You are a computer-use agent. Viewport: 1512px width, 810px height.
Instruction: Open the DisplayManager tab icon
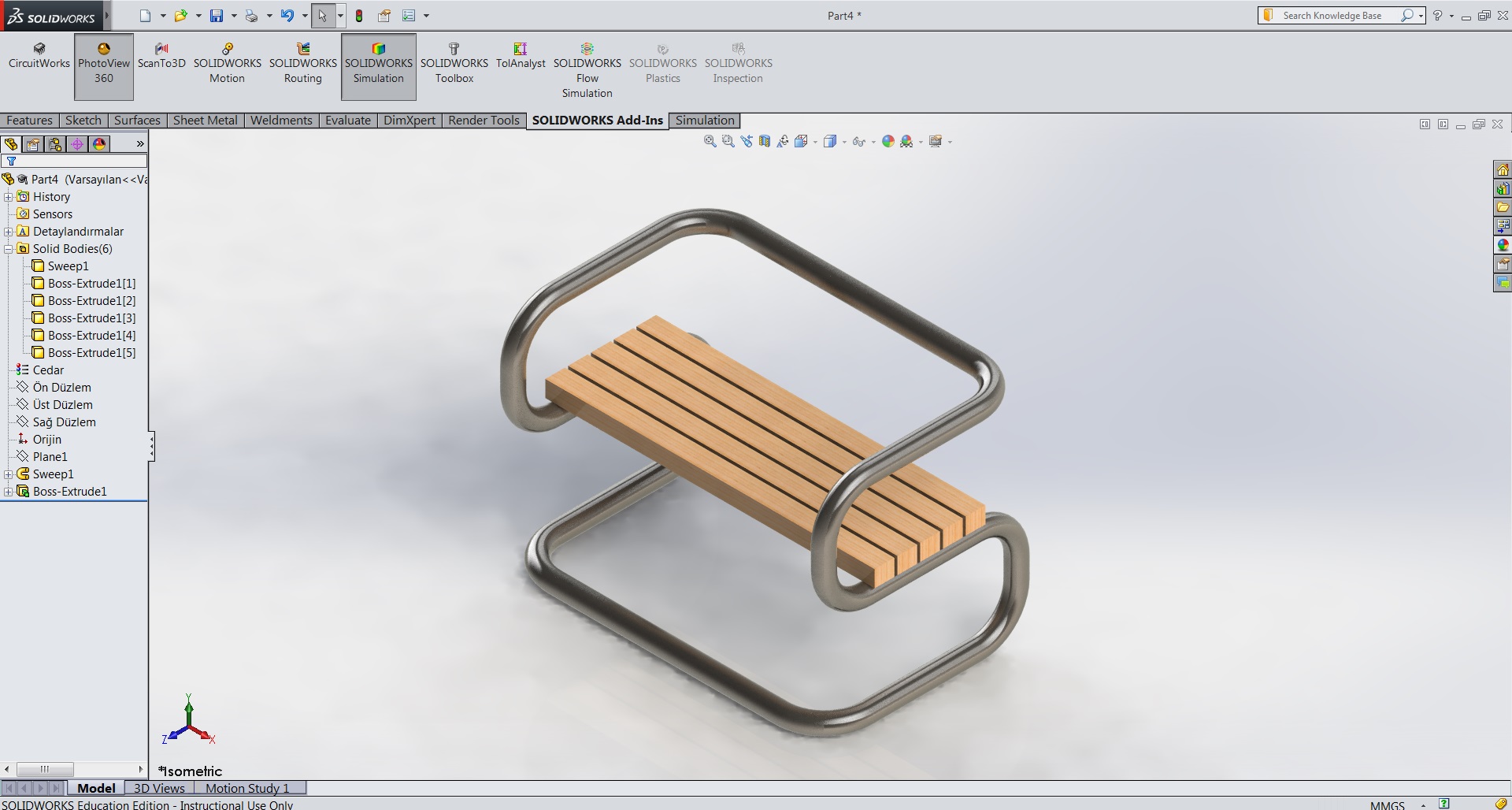pos(99,144)
